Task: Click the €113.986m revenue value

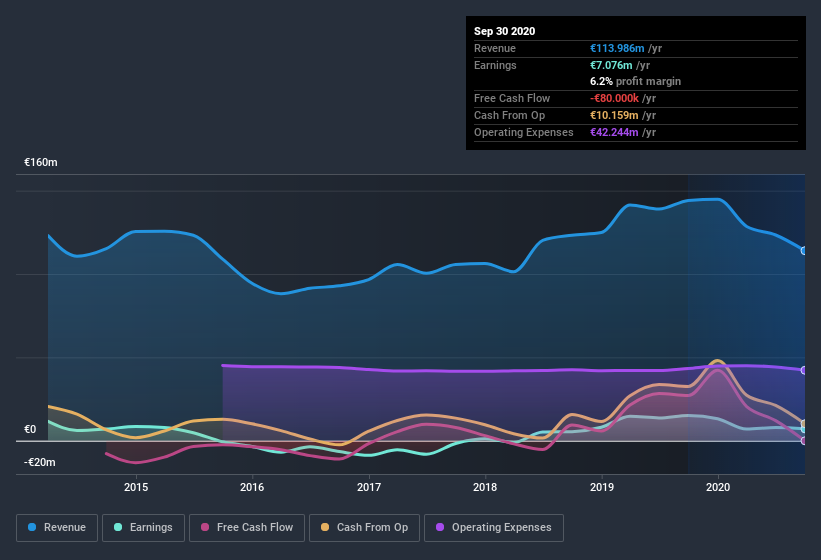Action: [x=617, y=48]
